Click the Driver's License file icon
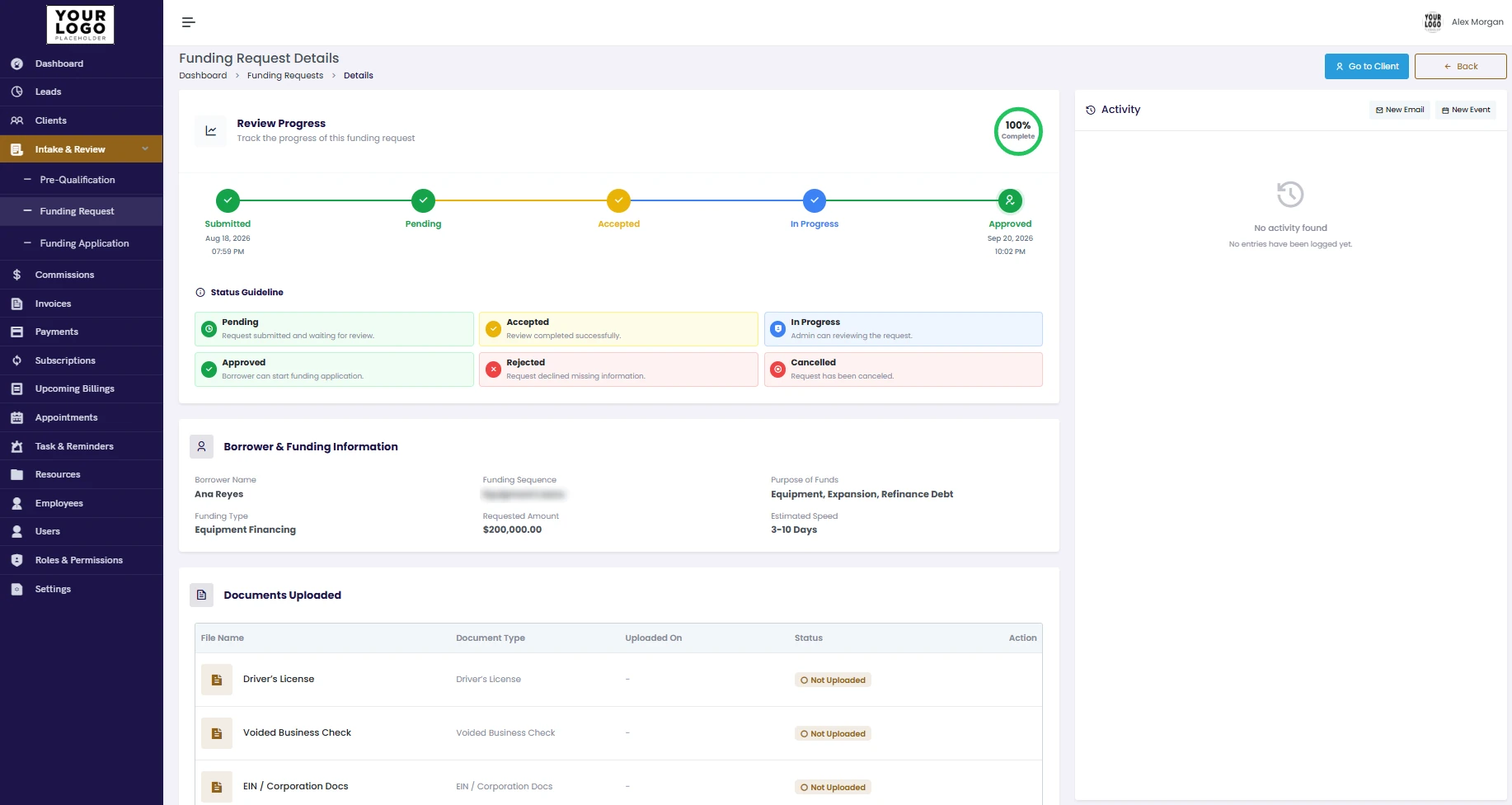The width and height of the screenshot is (1512, 805). coord(217,680)
